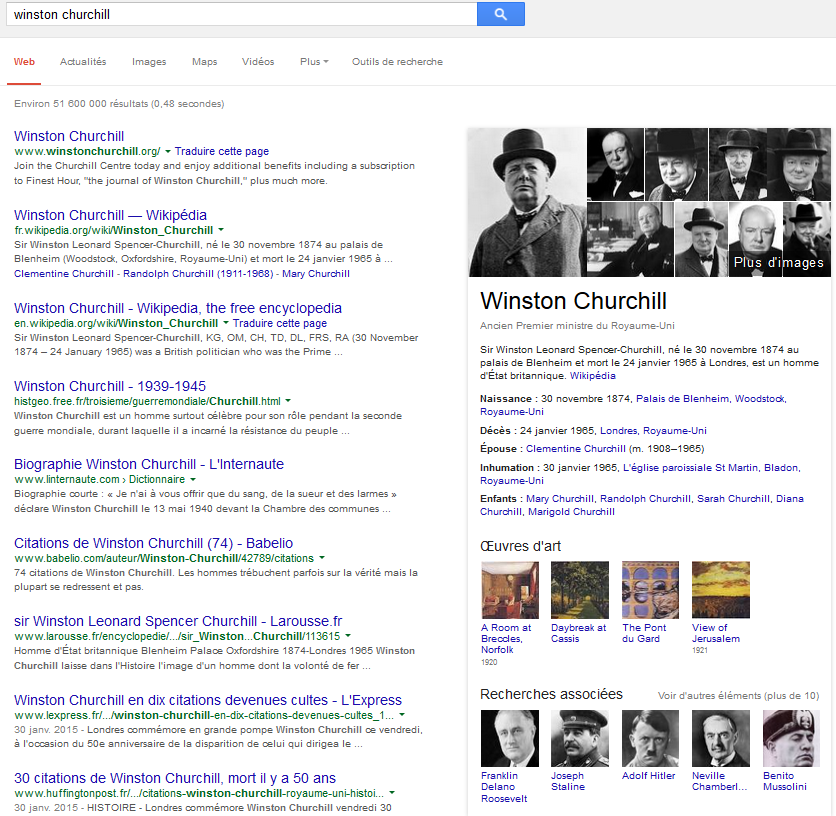Click Londres link under Décès
This screenshot has width=836, height=816.
click(x=618, y=430)
